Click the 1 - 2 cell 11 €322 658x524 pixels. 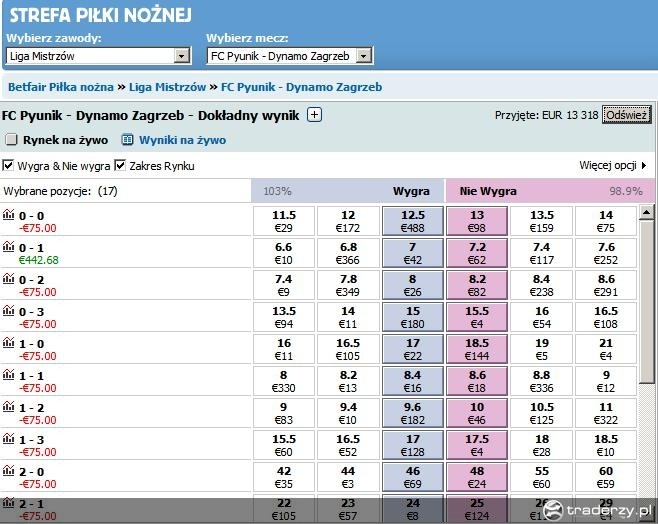click(606, 413)
